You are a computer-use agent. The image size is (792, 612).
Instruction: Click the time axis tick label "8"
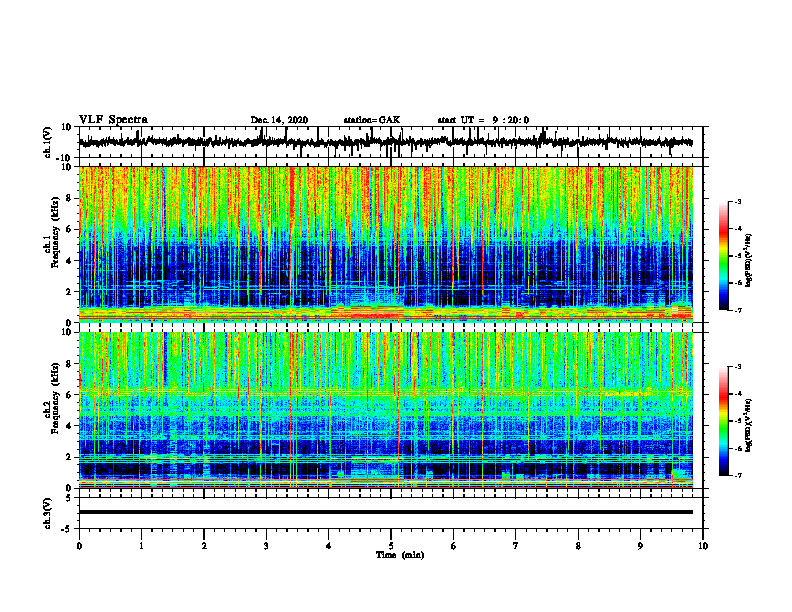(x=578, y=546)
